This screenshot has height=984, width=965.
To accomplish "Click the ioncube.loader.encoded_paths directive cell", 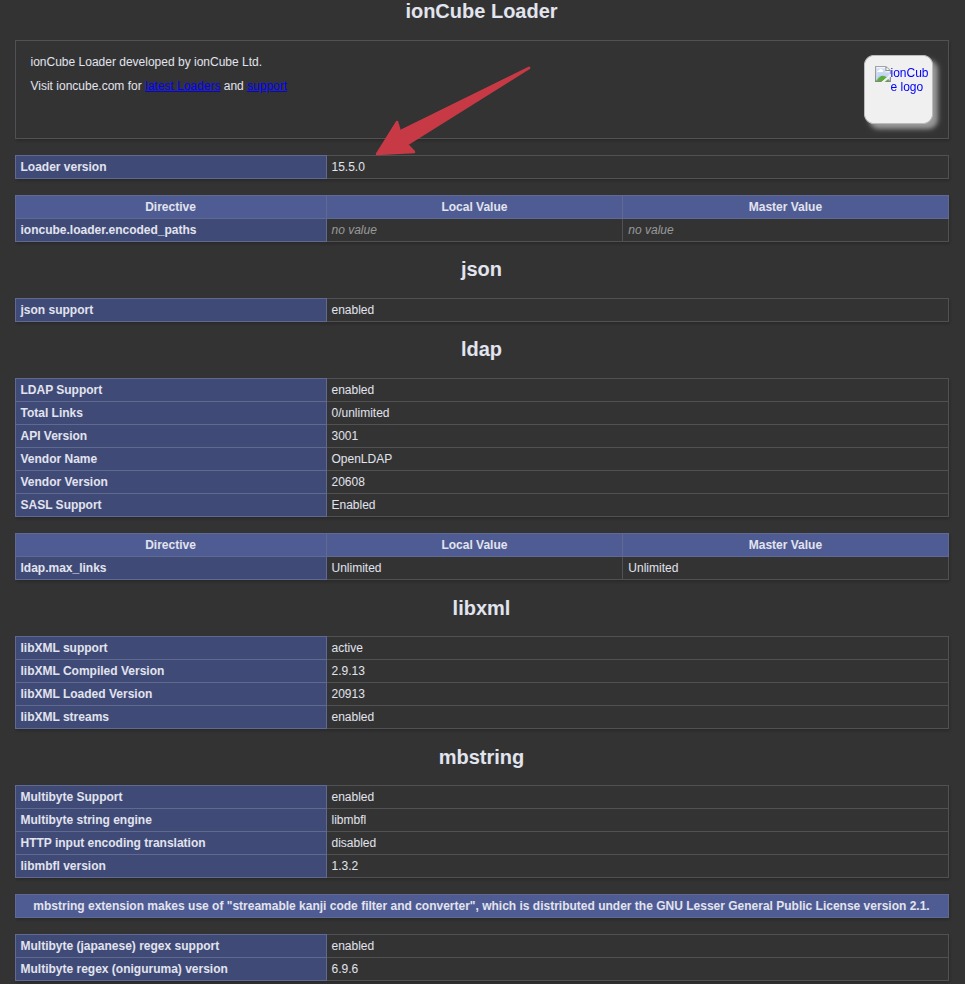I will (x=171, y=230).
